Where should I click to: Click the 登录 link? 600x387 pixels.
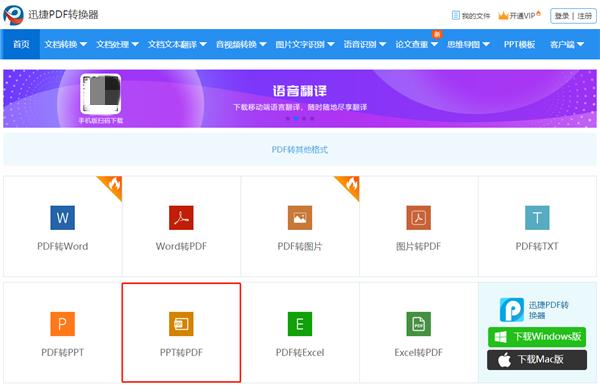point(562,16)
